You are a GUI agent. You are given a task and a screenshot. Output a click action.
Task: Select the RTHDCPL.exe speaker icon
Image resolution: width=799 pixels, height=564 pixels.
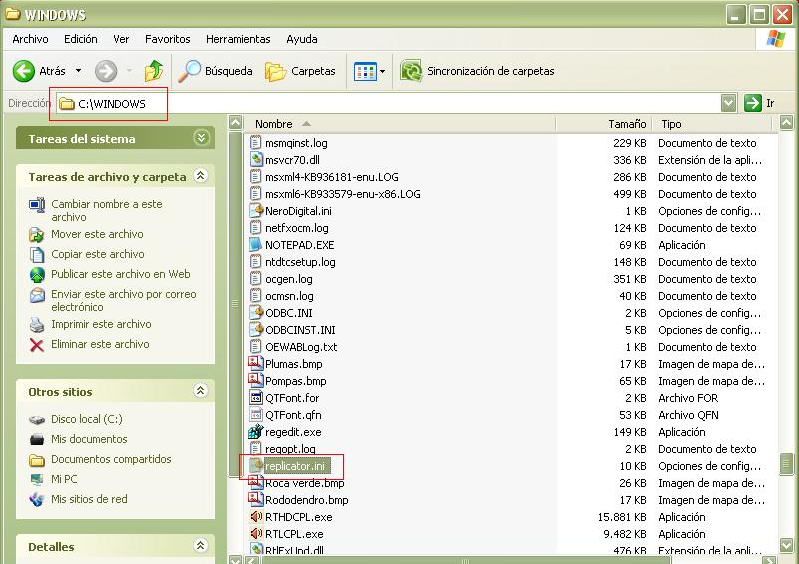click(x=255, y=517)
